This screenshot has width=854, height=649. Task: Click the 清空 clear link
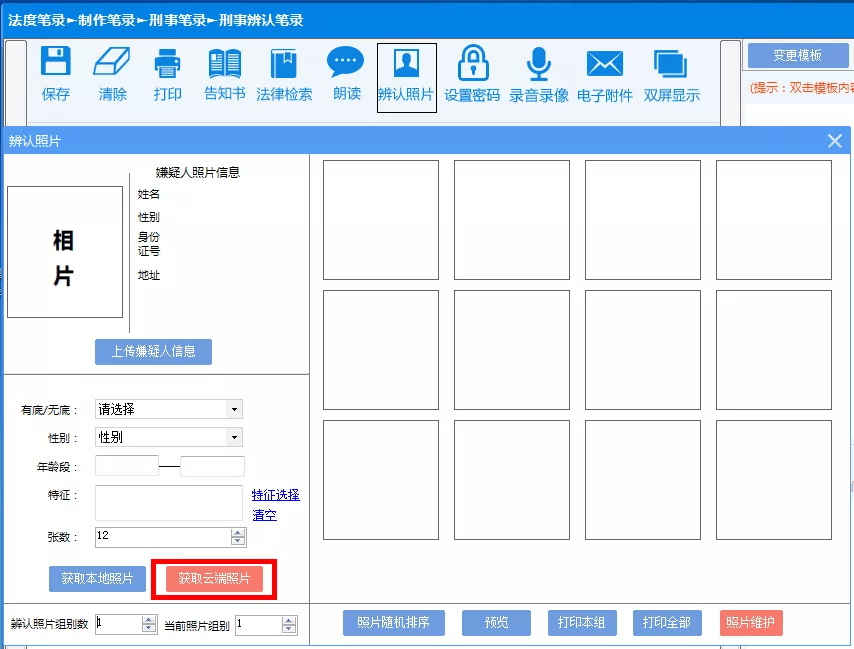[x=264, y=515]
